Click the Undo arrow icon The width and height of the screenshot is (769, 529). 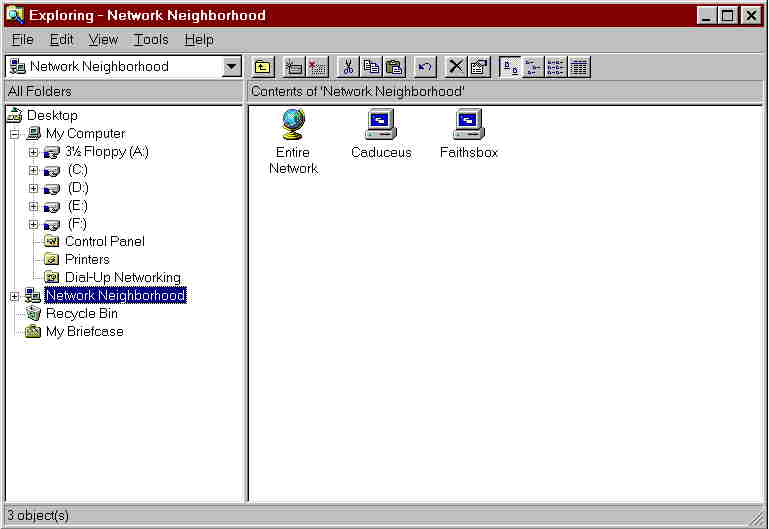pos(425,67)
